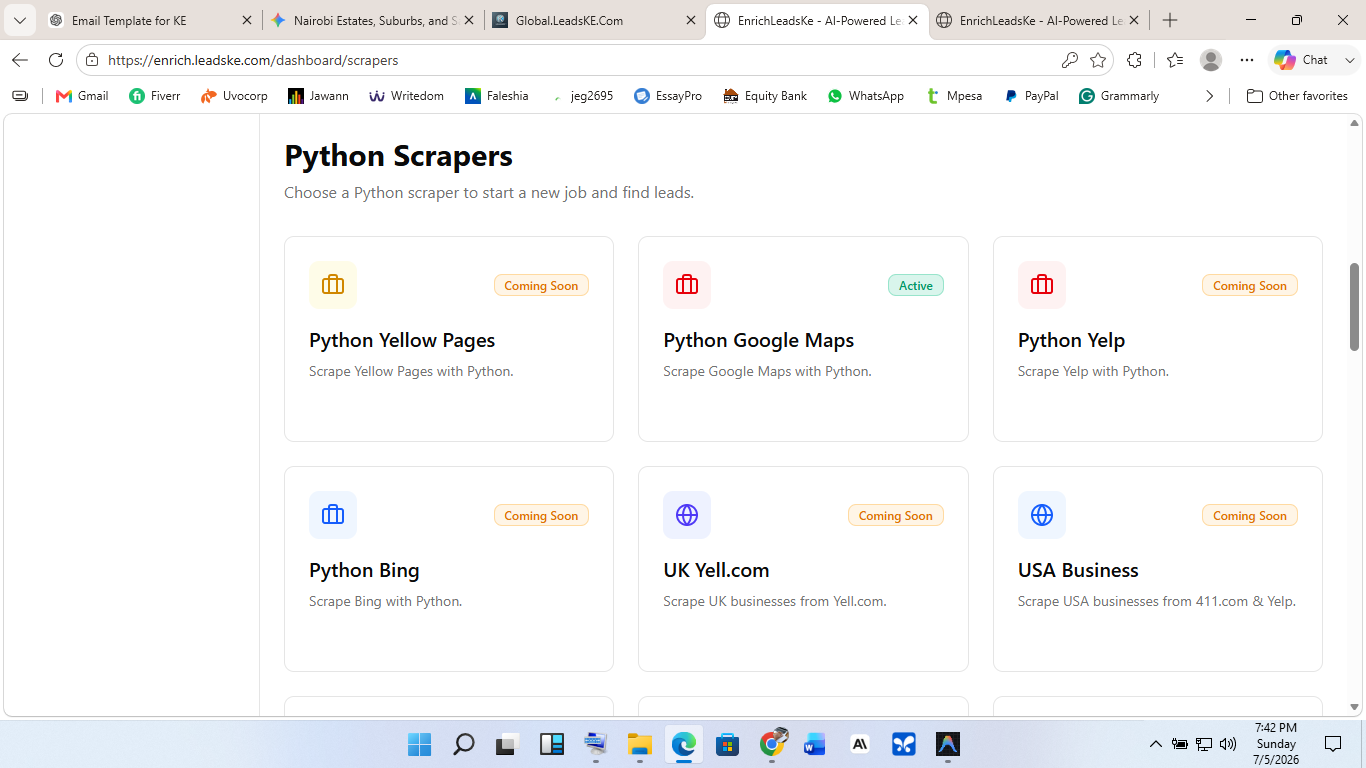Open the PayPal bookmark
1366x768 pixels.
(x=1031, y=96)
